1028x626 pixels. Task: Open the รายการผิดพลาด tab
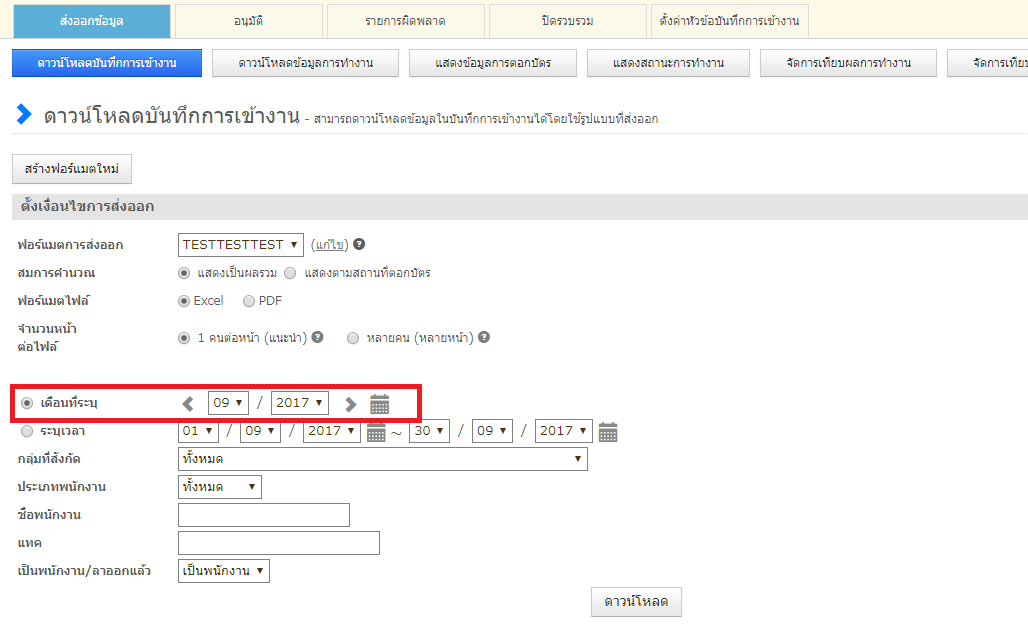pyautogui.click(x=406, y=21)
